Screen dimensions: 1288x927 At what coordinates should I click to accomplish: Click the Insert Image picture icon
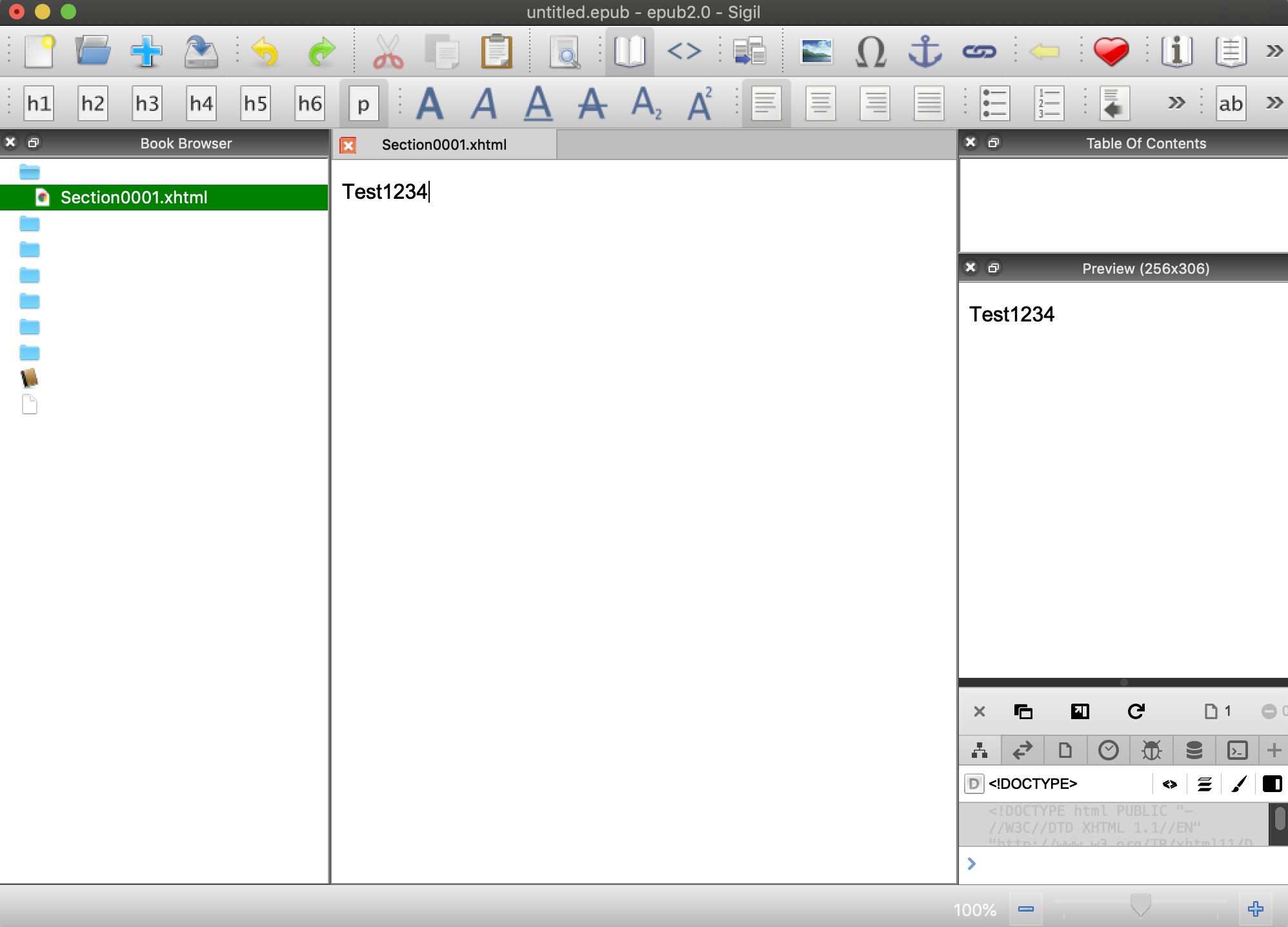click(816, 51)
